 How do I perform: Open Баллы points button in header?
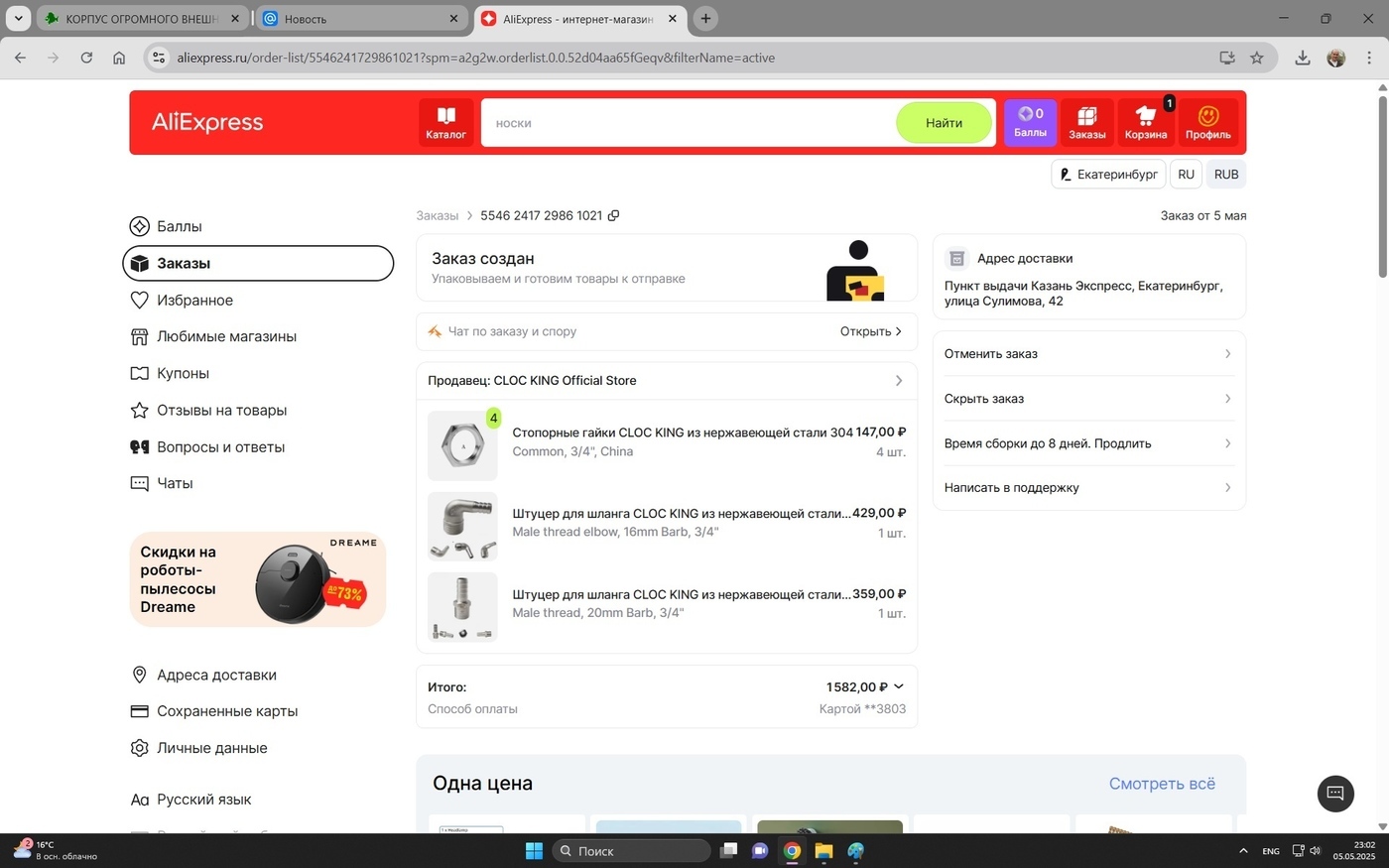1030,122
